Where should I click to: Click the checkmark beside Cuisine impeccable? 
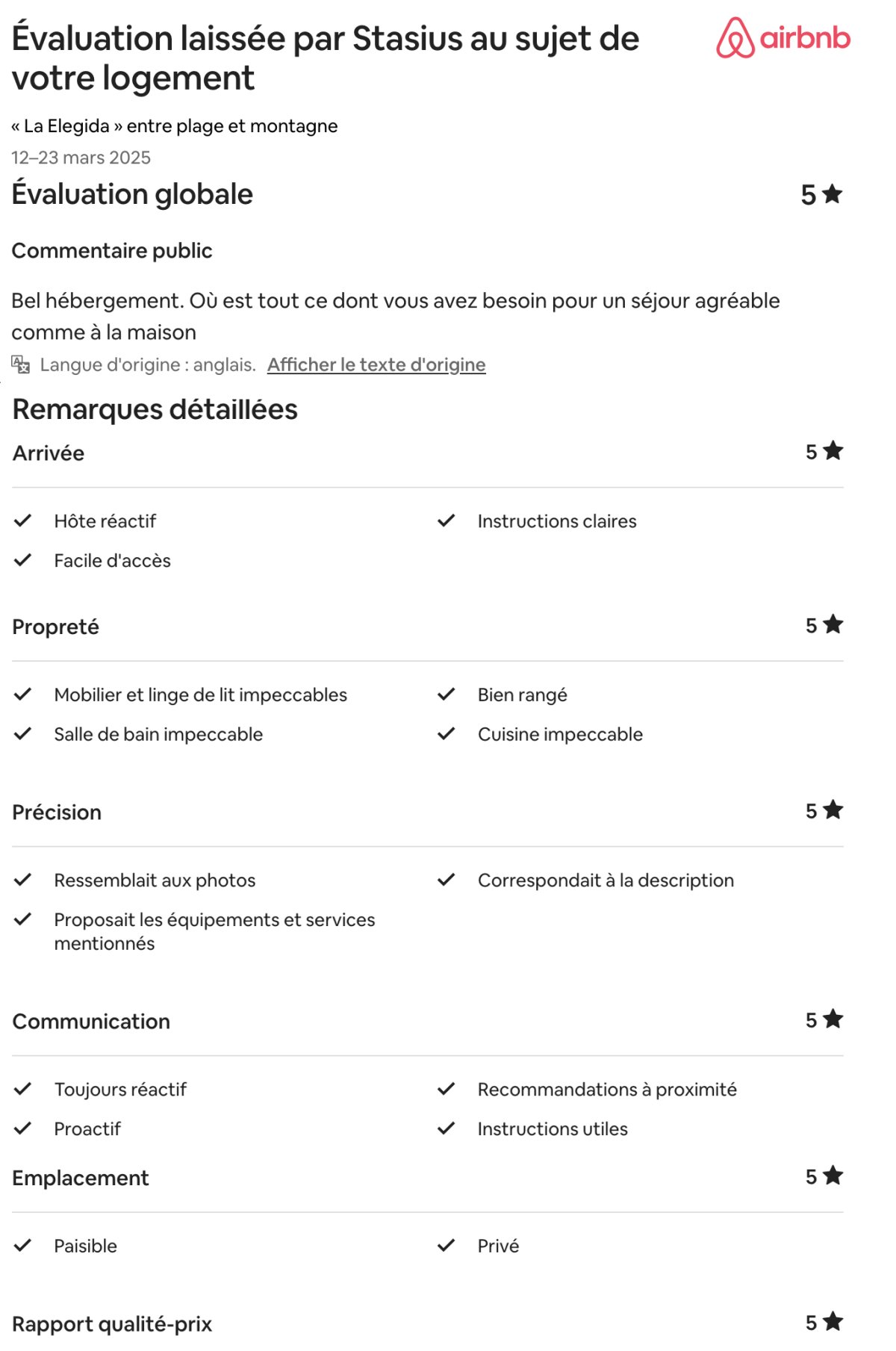447,734
